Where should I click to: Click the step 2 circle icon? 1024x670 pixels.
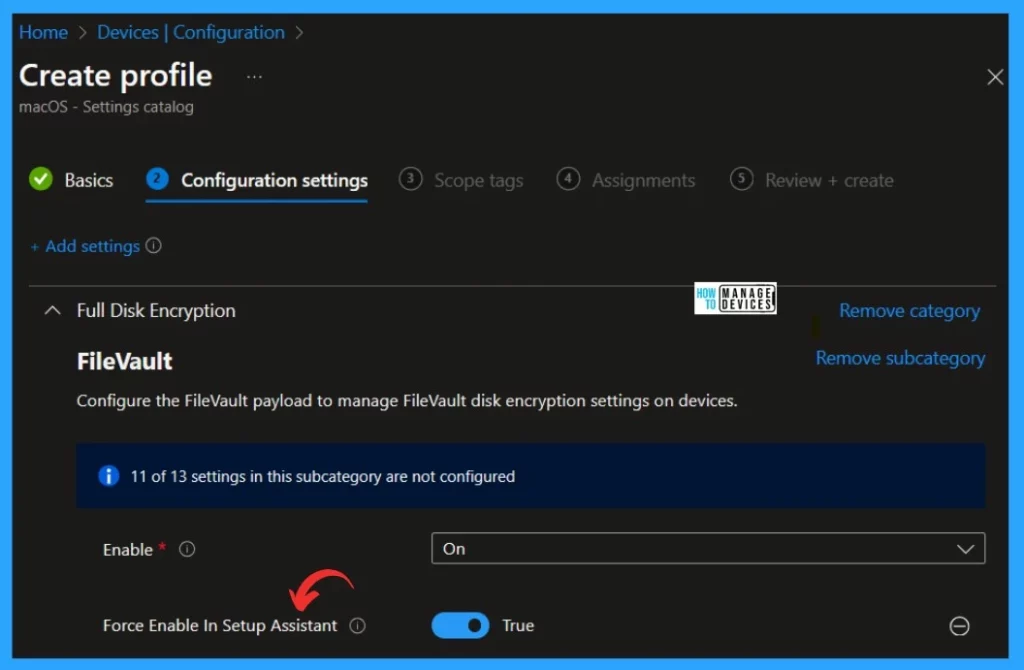click(x=157, y=179)
